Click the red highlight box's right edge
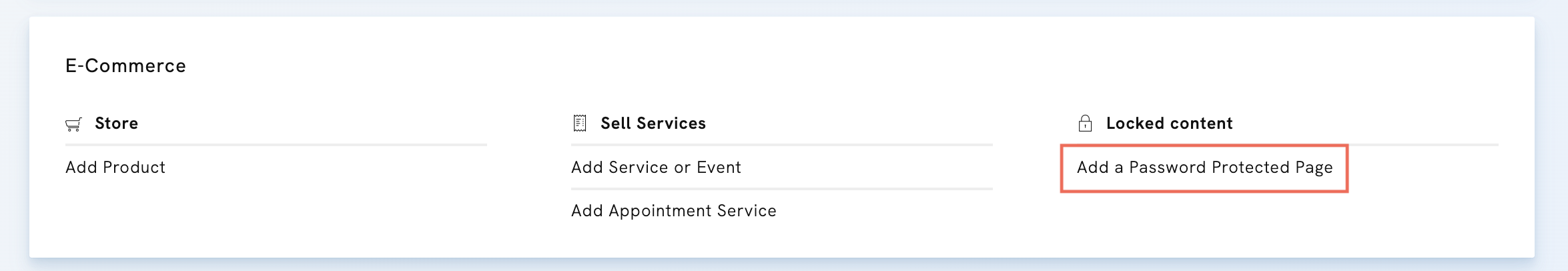 1346,168
